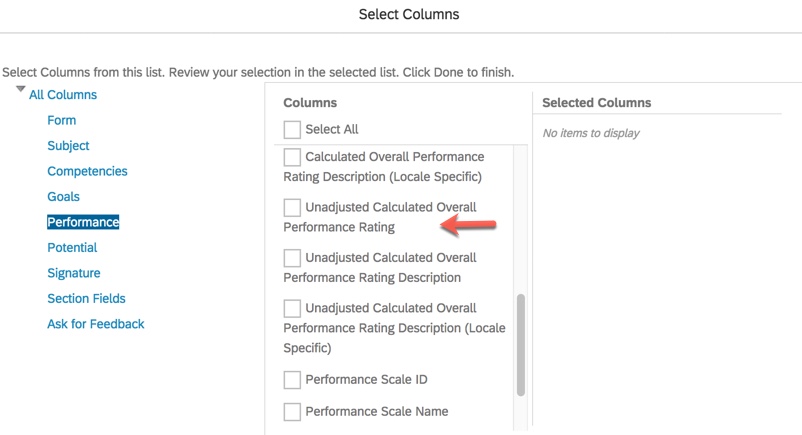Viewport: 802px width, 435px height.
Task: Click the Selected Columns header
Action: (x=596, y=103)
